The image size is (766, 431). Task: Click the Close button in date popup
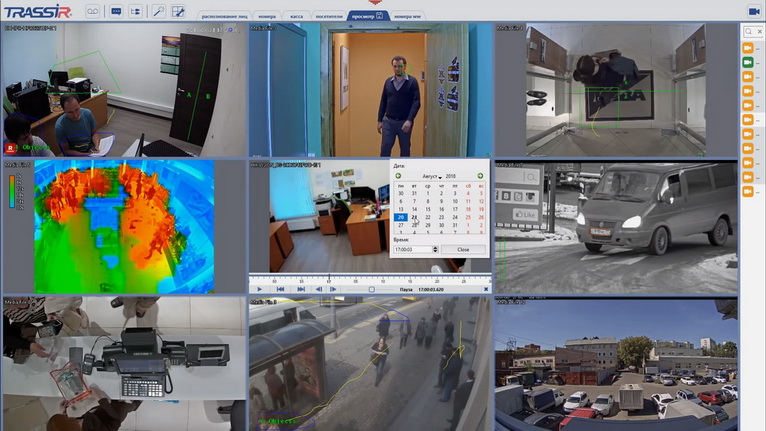tap(463, 249)
